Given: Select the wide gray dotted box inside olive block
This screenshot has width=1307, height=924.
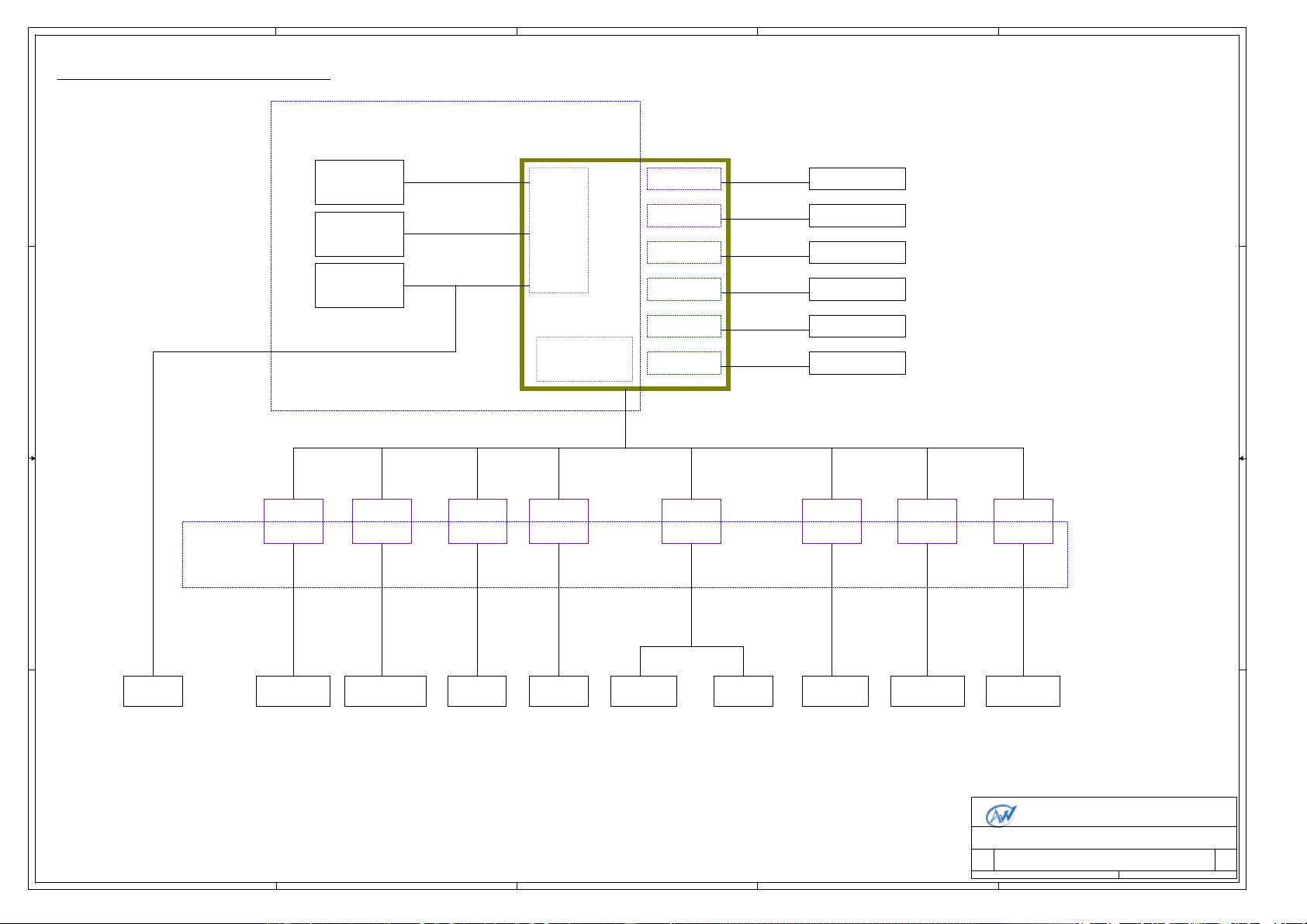Looking at the screenshot, I should point(584,359).
